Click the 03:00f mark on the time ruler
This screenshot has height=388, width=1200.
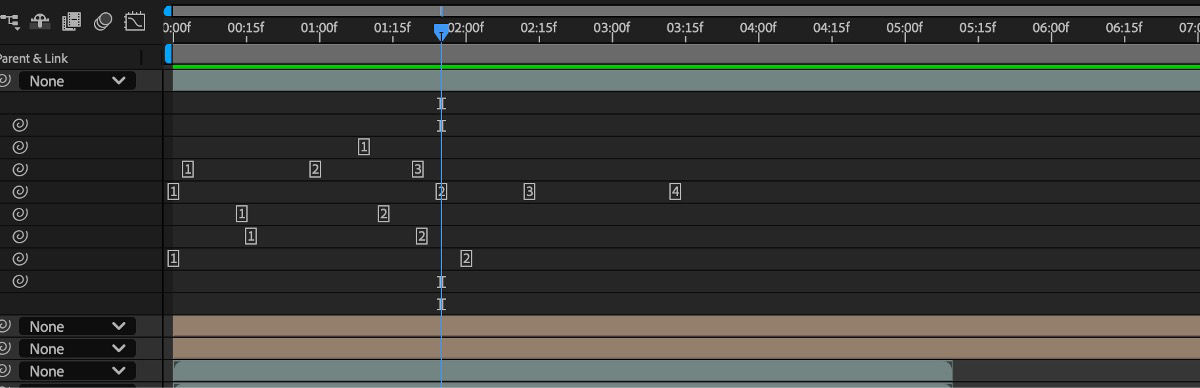point(611,27)
